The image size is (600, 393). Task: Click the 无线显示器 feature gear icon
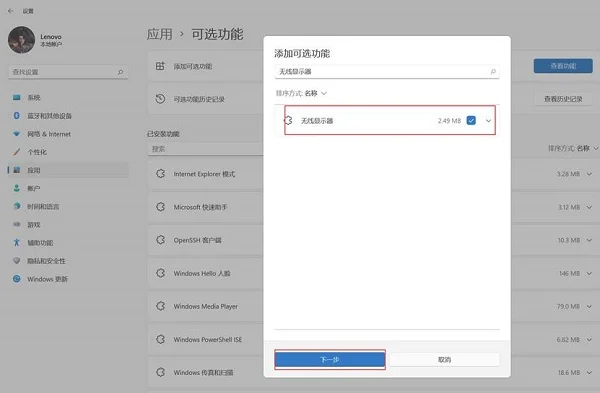pos(288,121)
